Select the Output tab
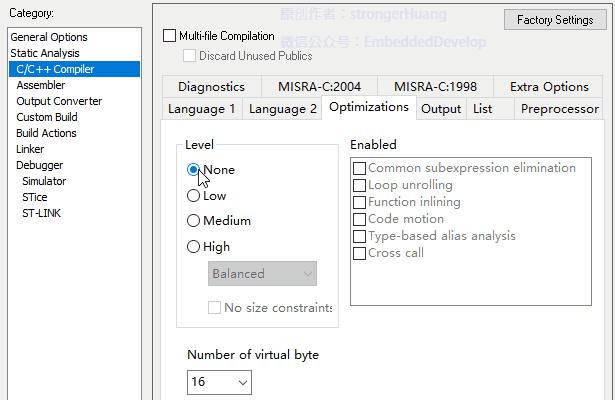The width and height of the screenshot is (615, 400). [441, 109]
